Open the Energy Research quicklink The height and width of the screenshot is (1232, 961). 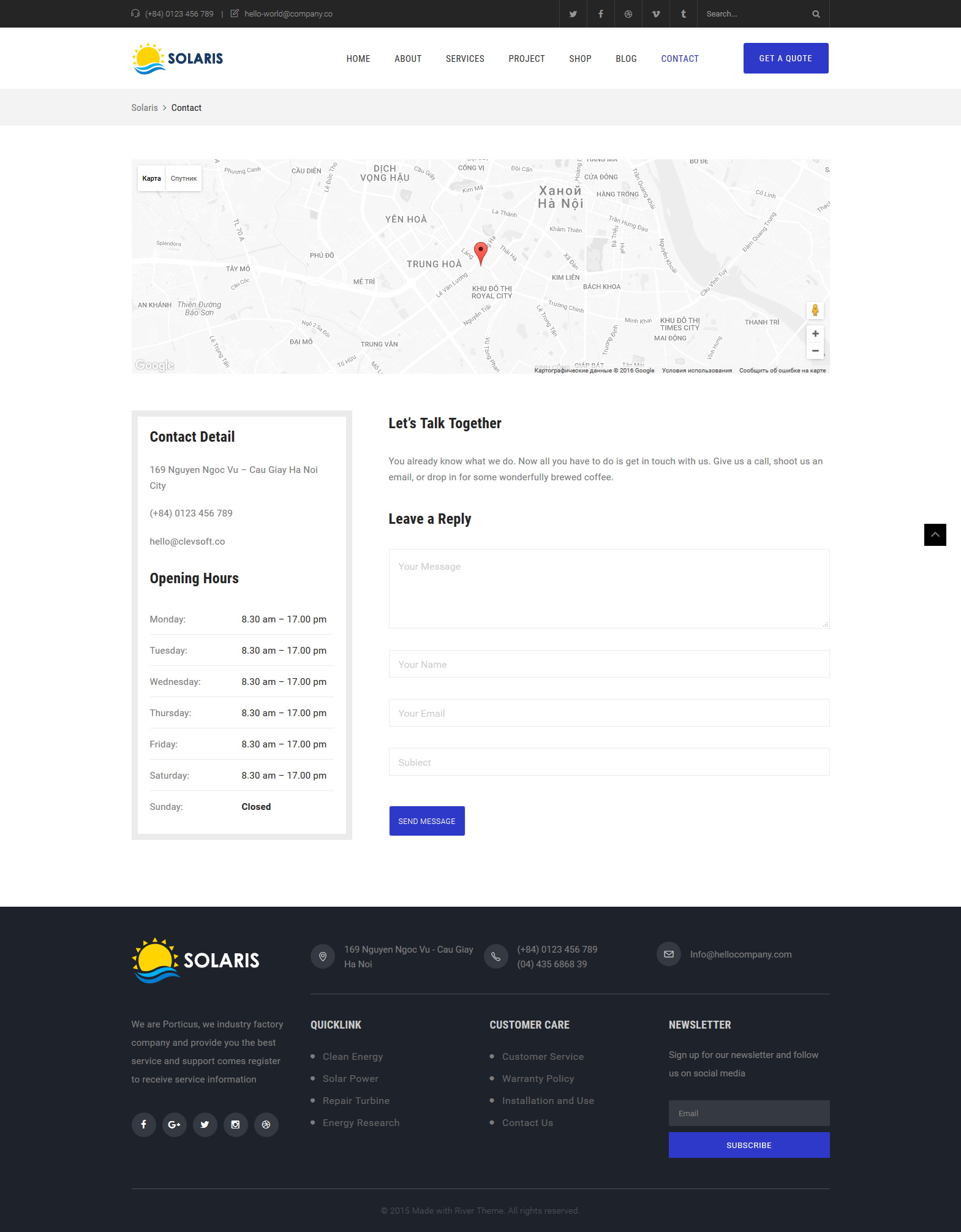[361, 1123]
